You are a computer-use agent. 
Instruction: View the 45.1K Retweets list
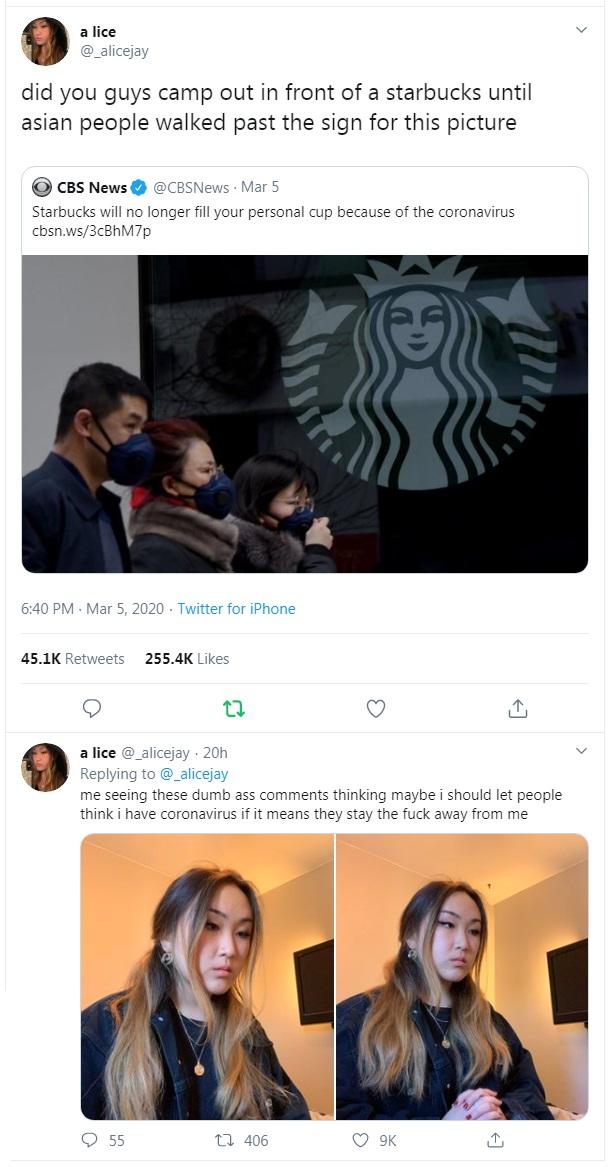pos(73,659)
